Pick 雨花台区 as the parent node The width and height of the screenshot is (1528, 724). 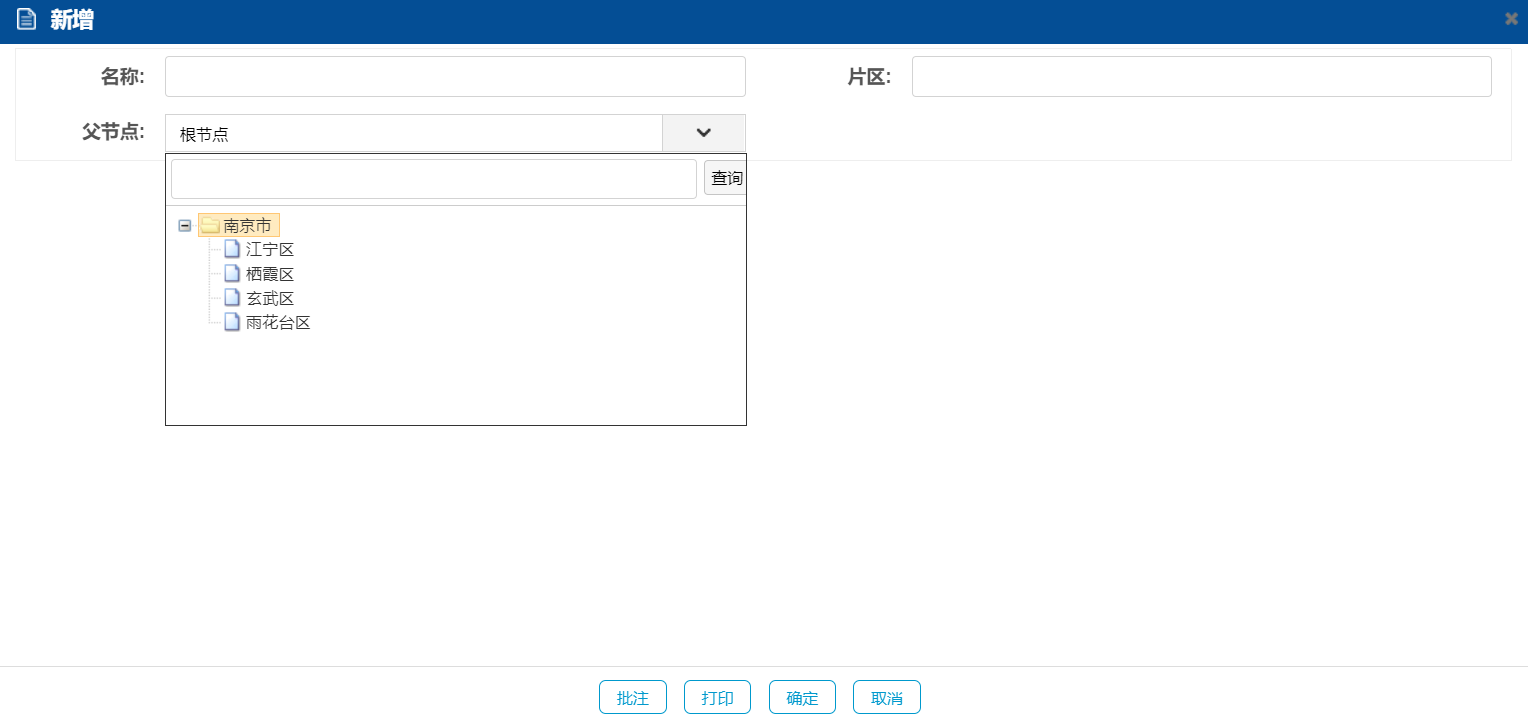[x=278, y=322]
